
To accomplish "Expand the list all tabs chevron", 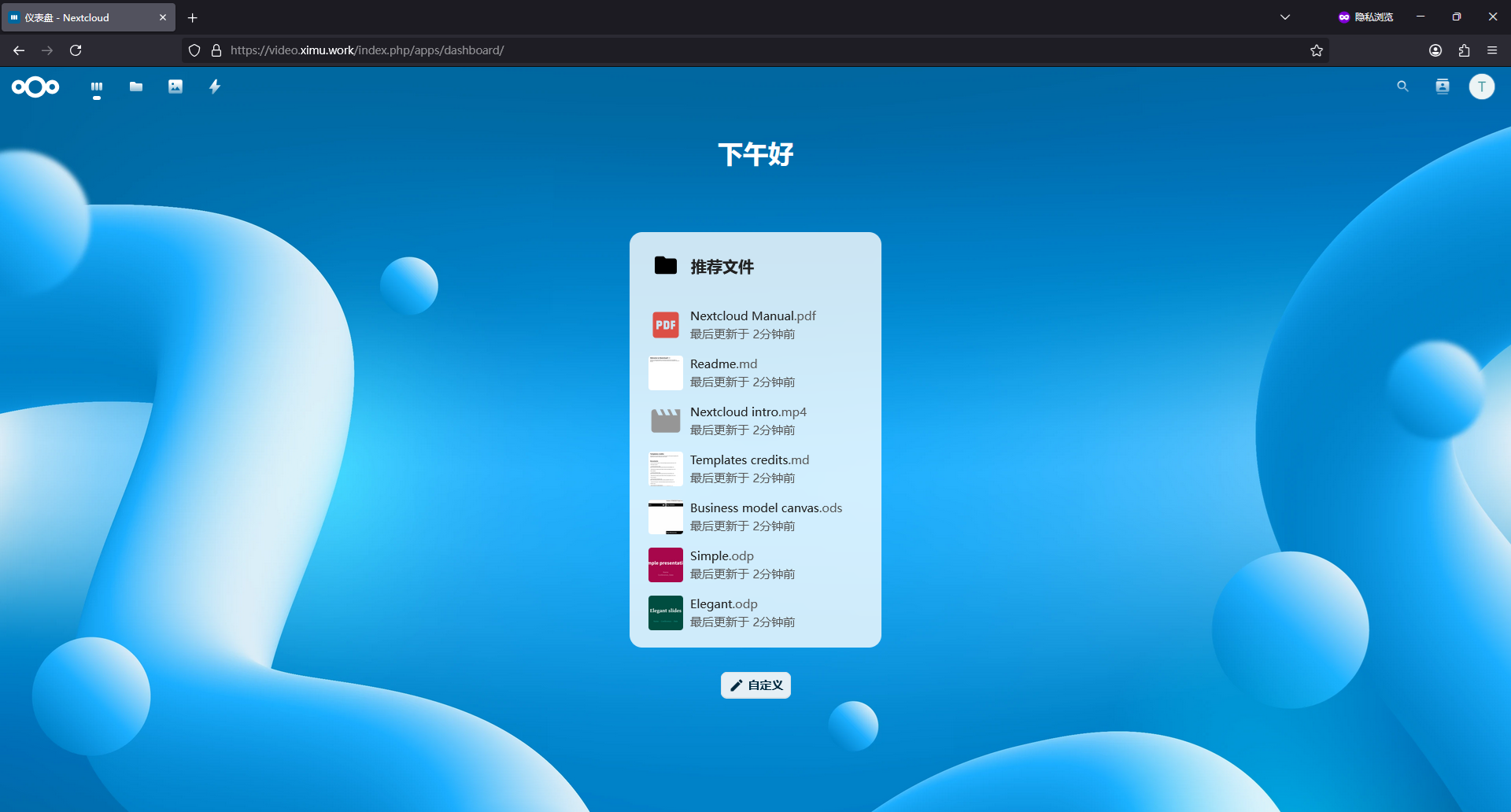I will coord(1285,17).
